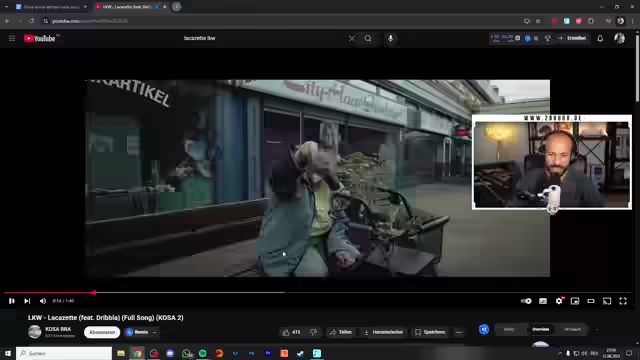Viewport: 640px width, 360px height.
Task: Toggle the autoplay switch
Action: 527,301
